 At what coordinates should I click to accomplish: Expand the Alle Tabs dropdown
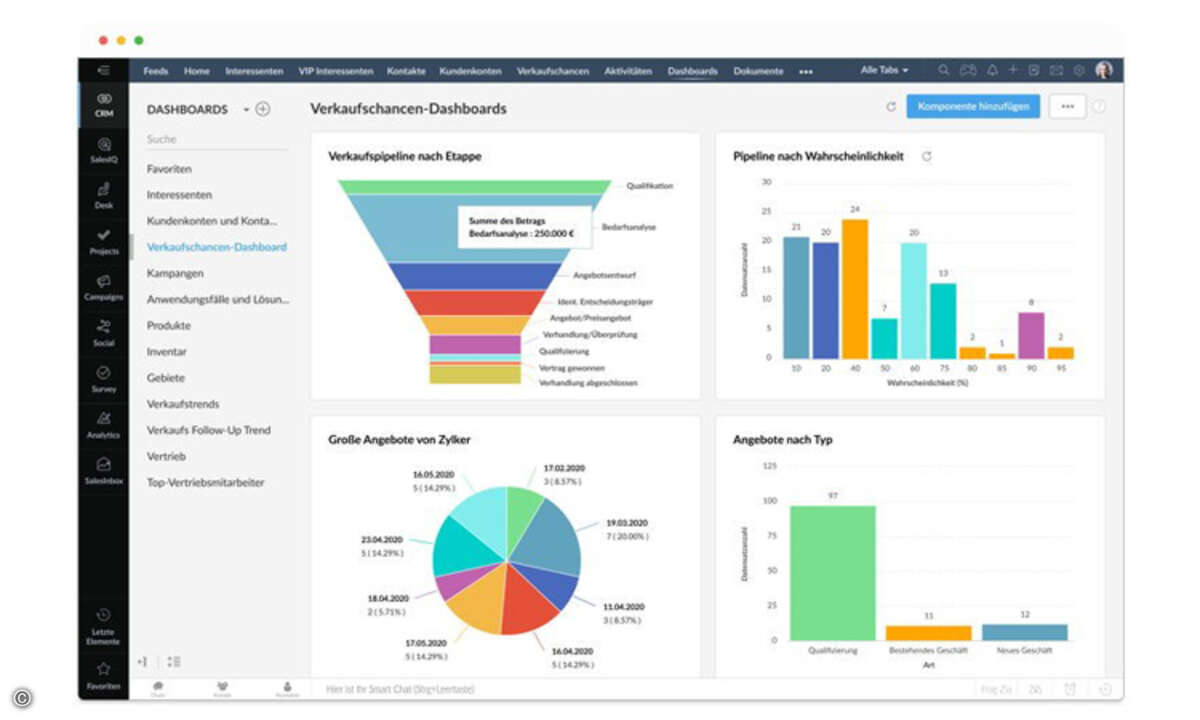tap(885, 71)
